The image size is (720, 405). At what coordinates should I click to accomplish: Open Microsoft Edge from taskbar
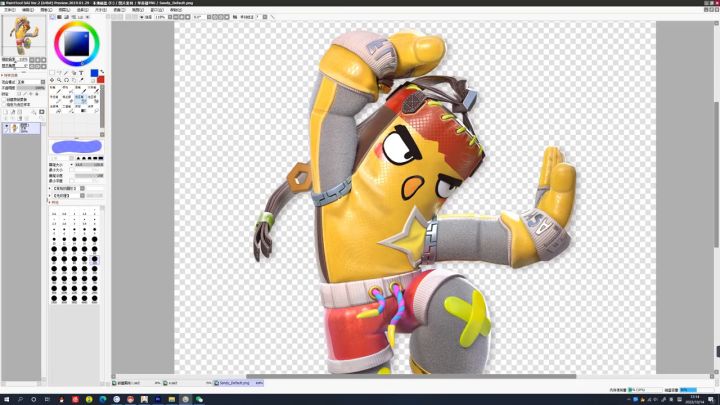point(103,399)
